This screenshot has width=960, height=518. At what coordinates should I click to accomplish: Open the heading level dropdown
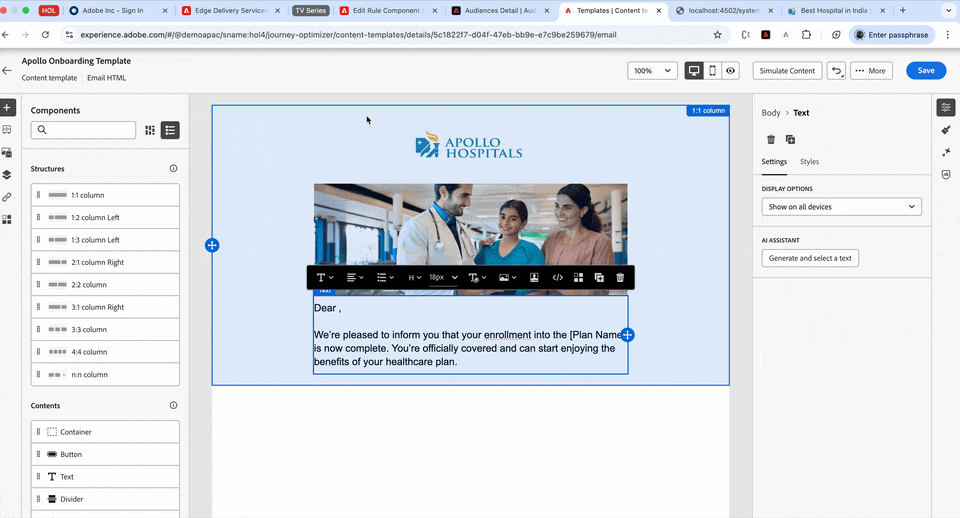pyautogui.click(x=414, y=277)
